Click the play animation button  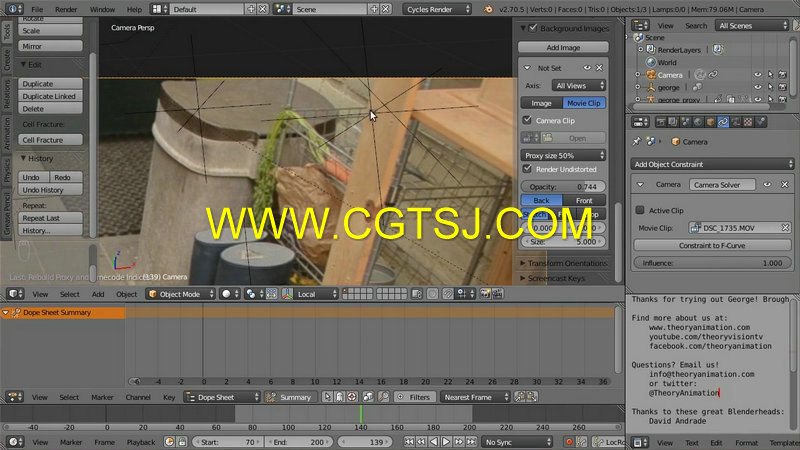446,442
